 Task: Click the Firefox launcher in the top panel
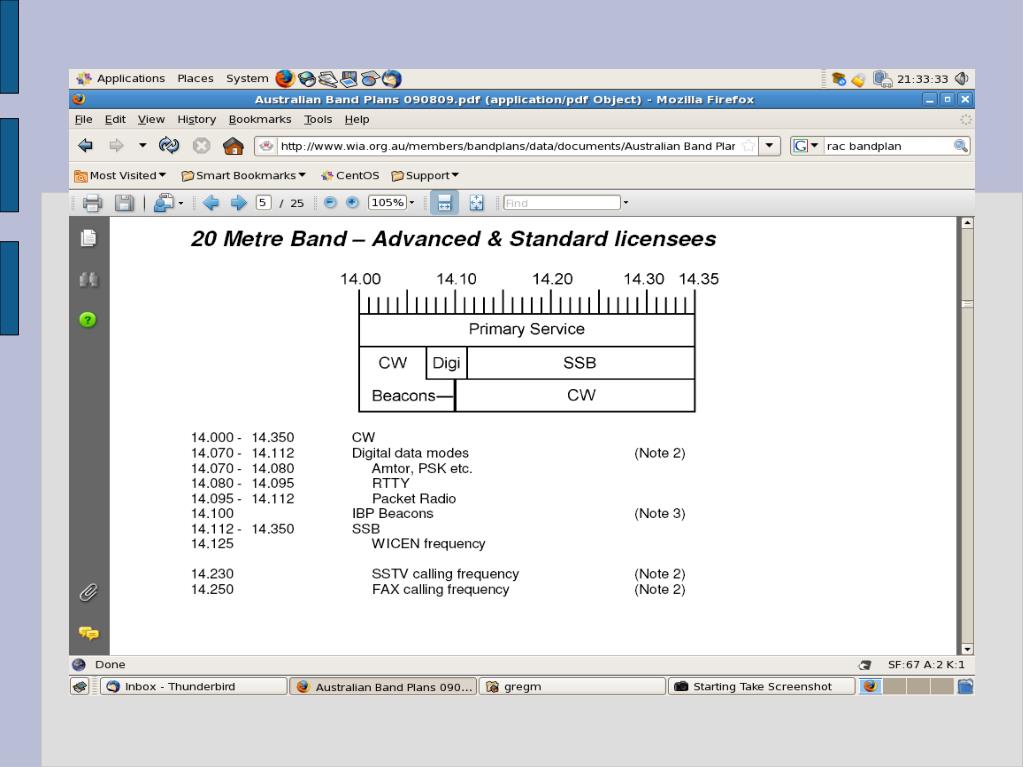tap(284, 78)
